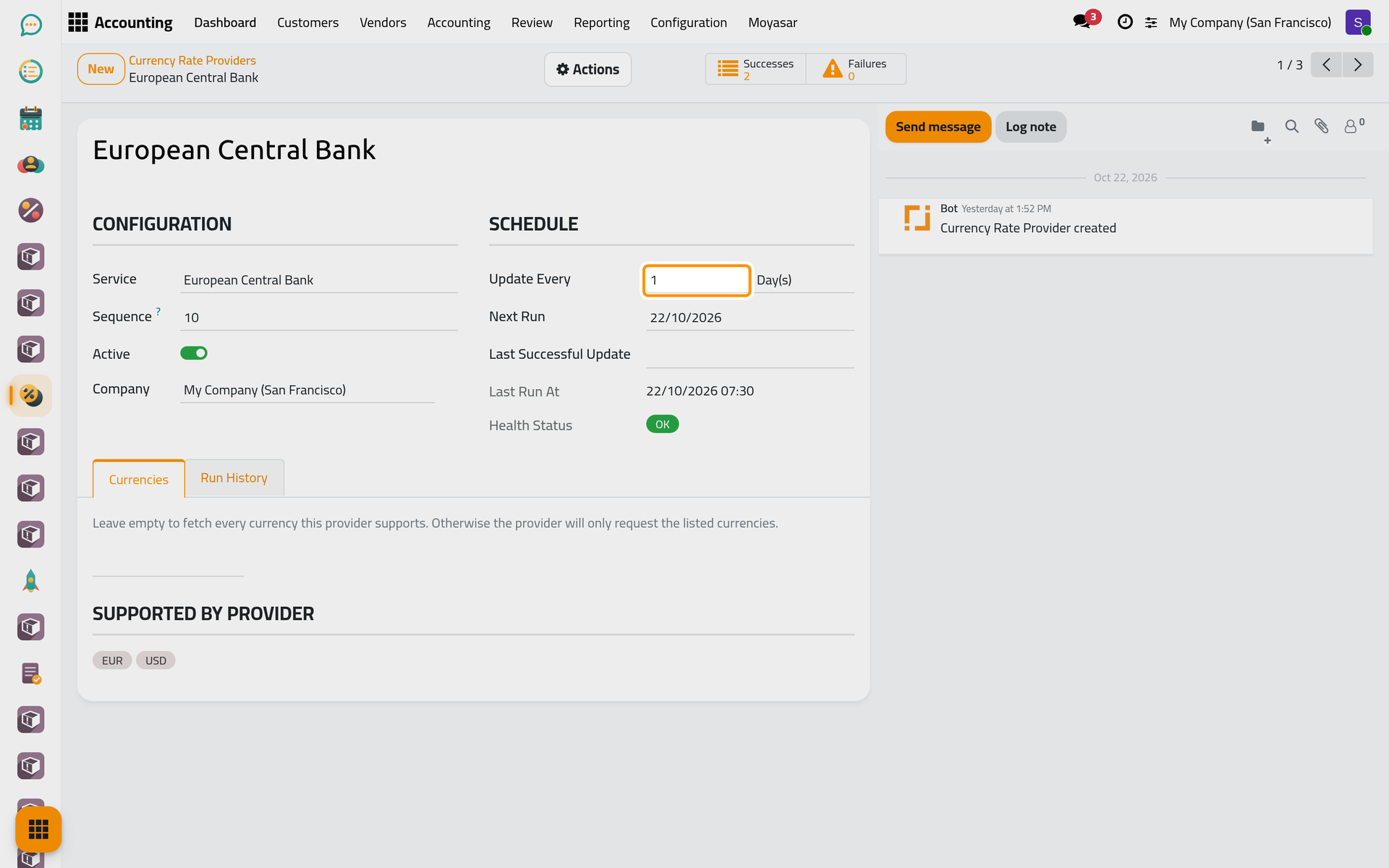This screenshot has width=1389, height=868.
Task: Open the Reporting menu
Action: pyautogui.click(x=601, y=22)
